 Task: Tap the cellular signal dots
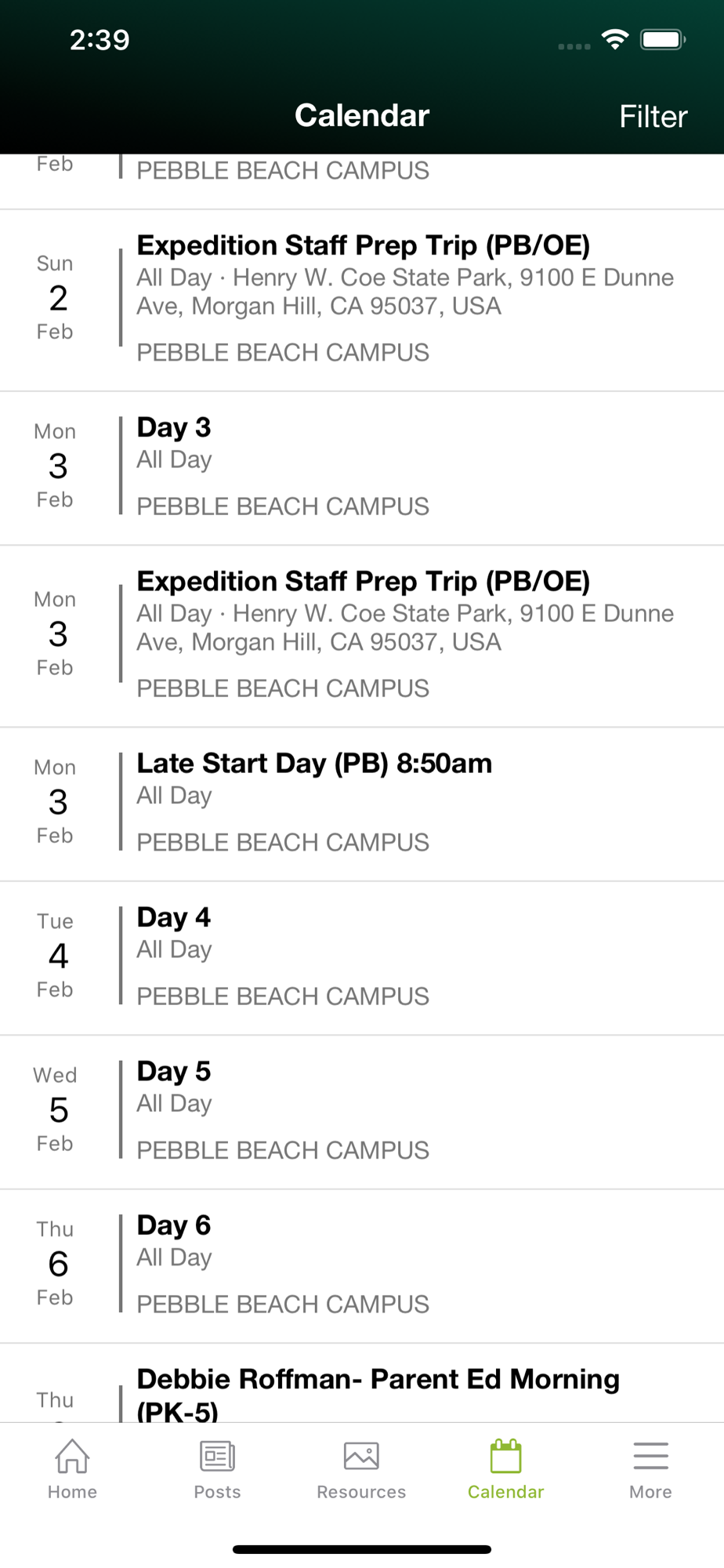click(x=574, y=46)
